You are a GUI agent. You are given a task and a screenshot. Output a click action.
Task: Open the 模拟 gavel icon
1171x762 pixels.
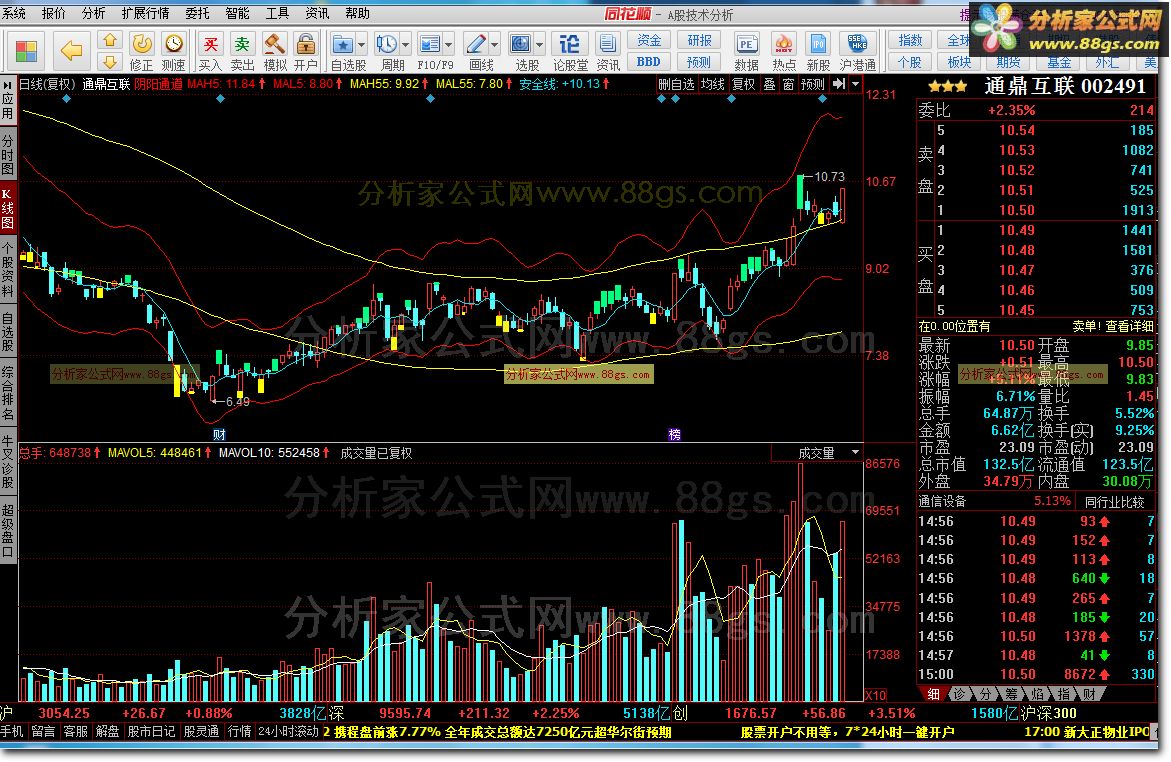coord(274,43)
